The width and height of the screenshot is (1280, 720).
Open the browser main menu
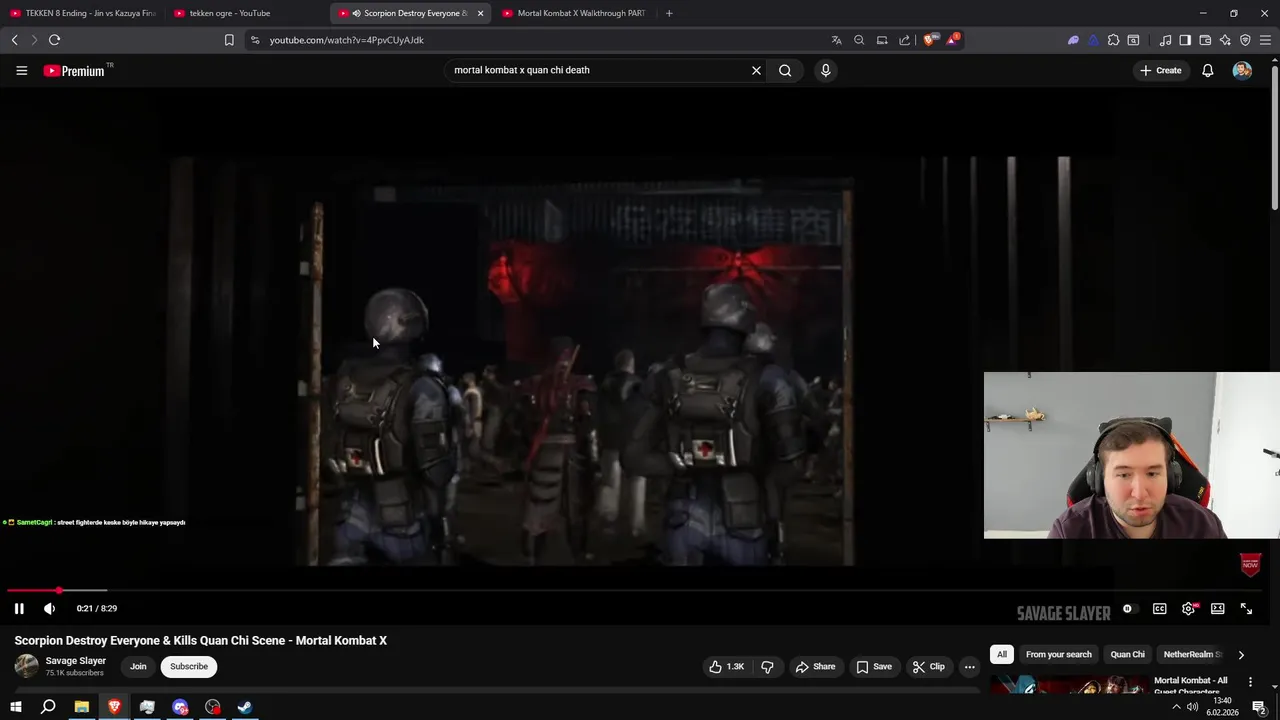click(x=1265, y=40)
